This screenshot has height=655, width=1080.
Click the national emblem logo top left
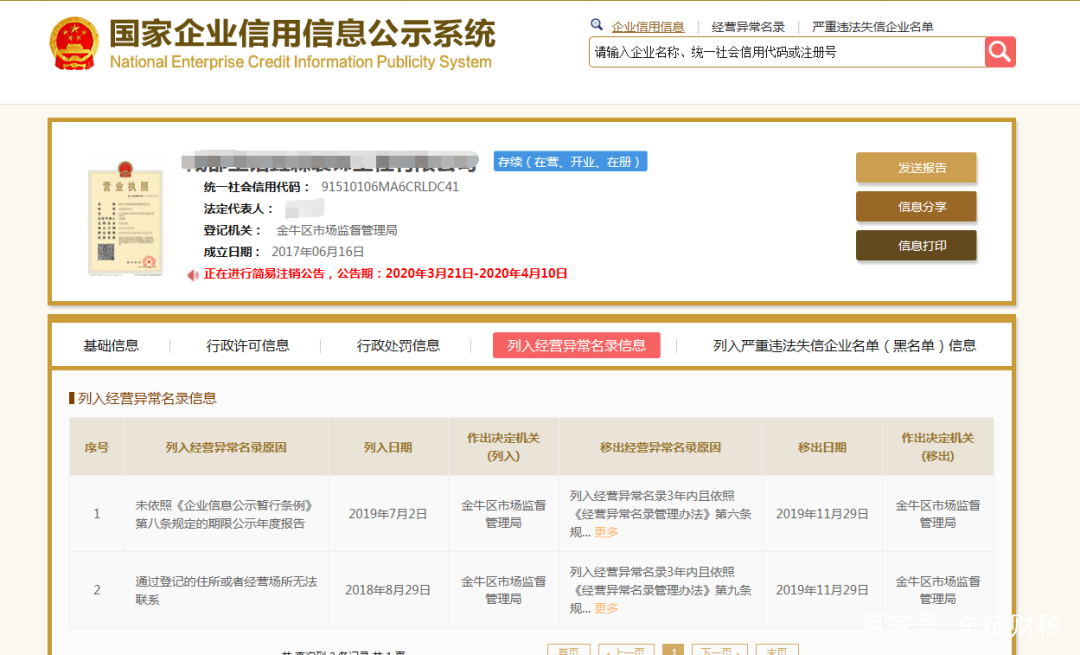tap(72, 43)
